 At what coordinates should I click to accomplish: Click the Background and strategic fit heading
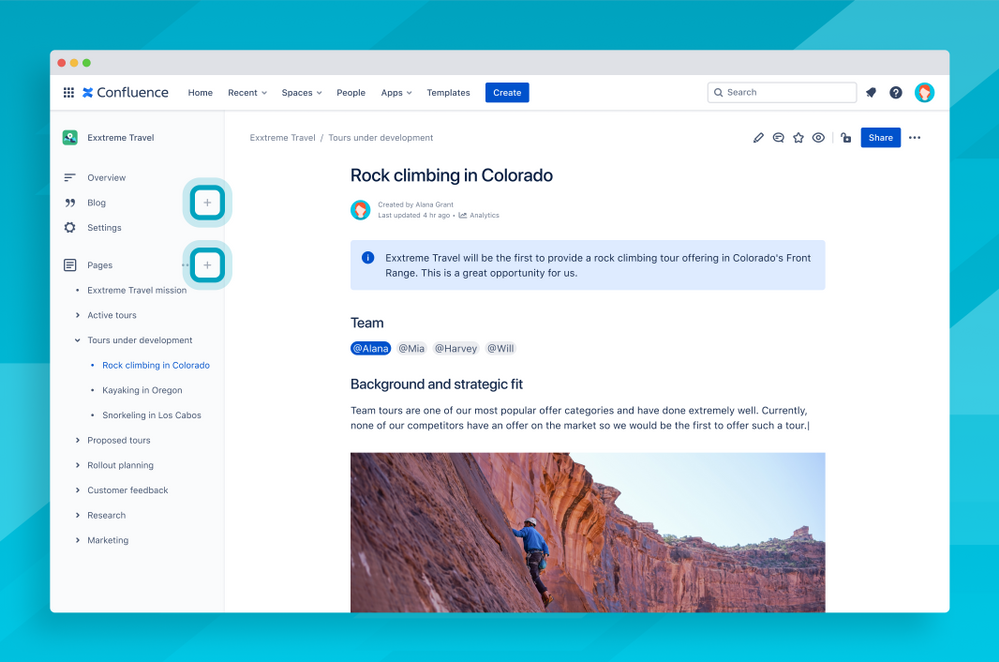click(x=436, y=384)
